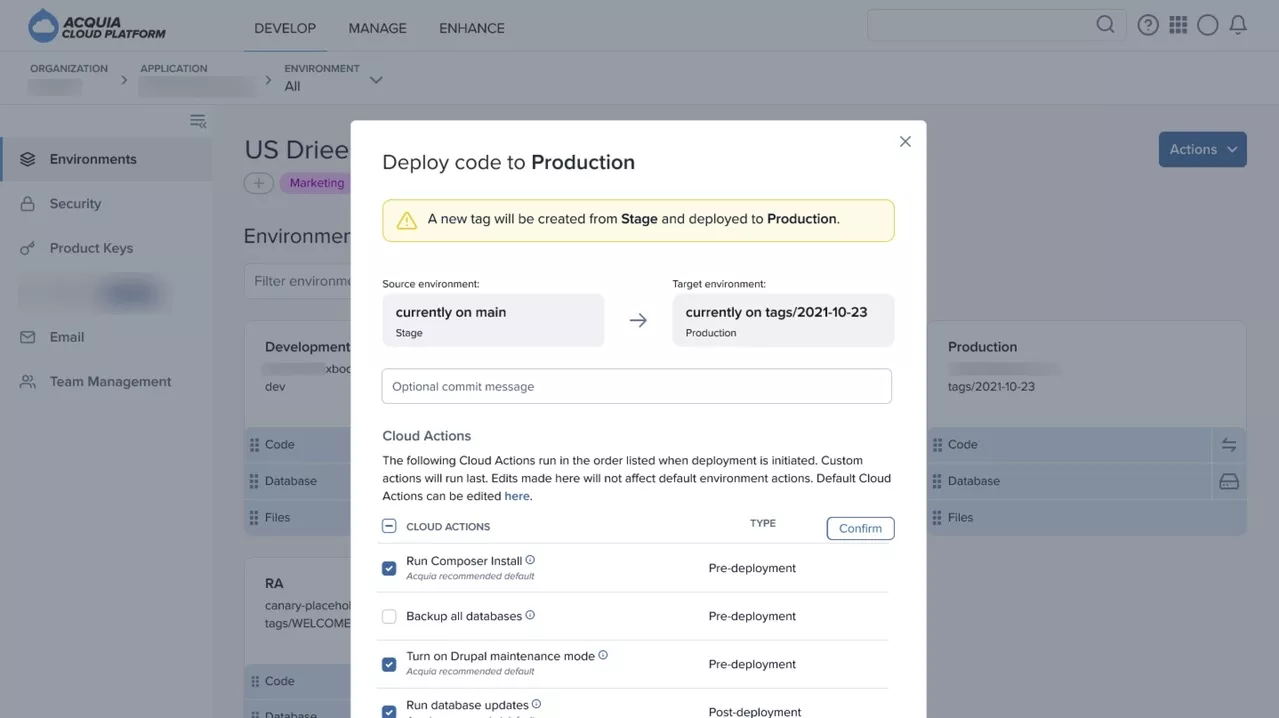1279x718 pixels.
Task: Collapse the sidebar menu icon
Action: [198, 121]
